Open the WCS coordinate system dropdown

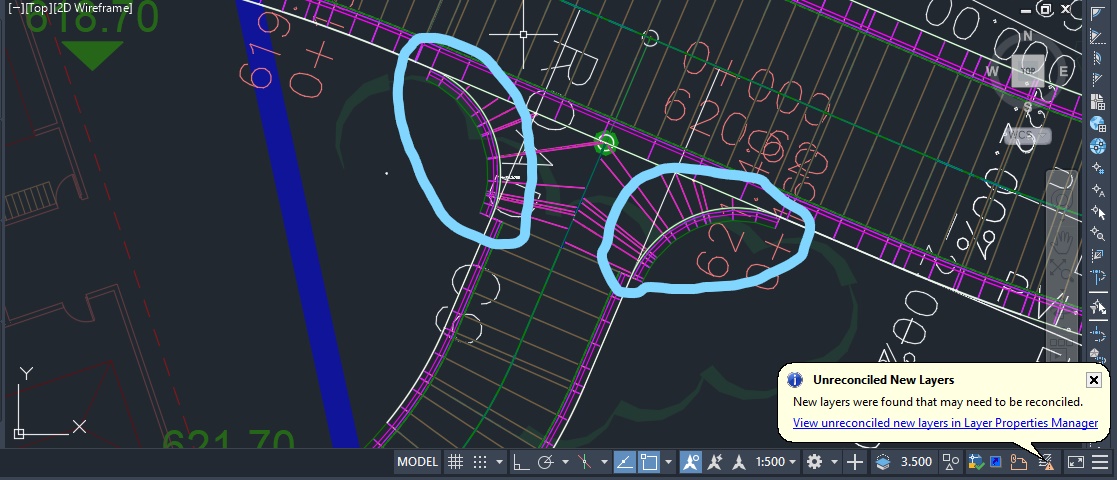[x=1027, y=135]
